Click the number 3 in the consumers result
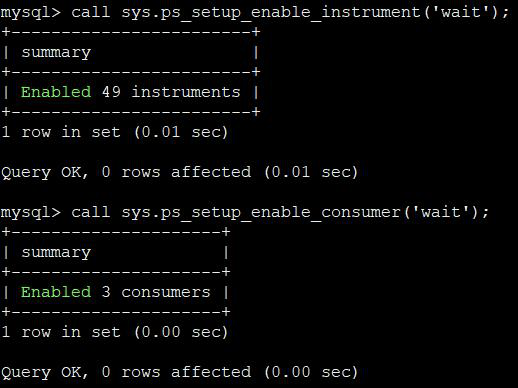Image resolution: width=518 pixels, height=388 pixels. pyautogui.click(x=106, y=292)
